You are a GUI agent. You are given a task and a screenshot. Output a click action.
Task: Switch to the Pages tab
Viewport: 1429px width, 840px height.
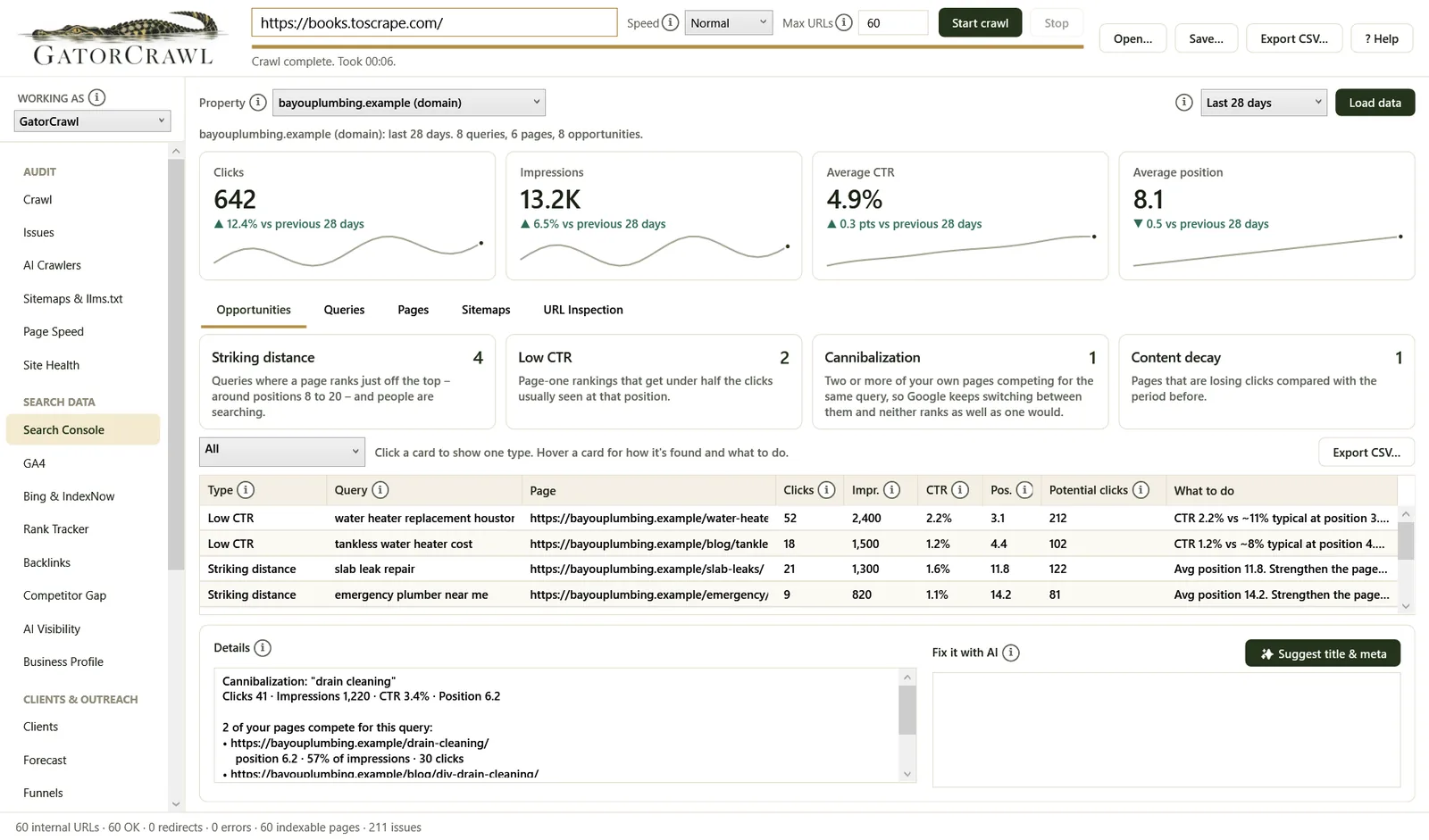(x=413, y=310)
